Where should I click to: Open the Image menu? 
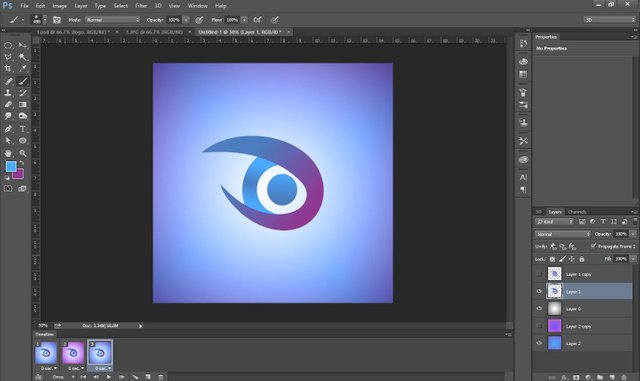60,6
